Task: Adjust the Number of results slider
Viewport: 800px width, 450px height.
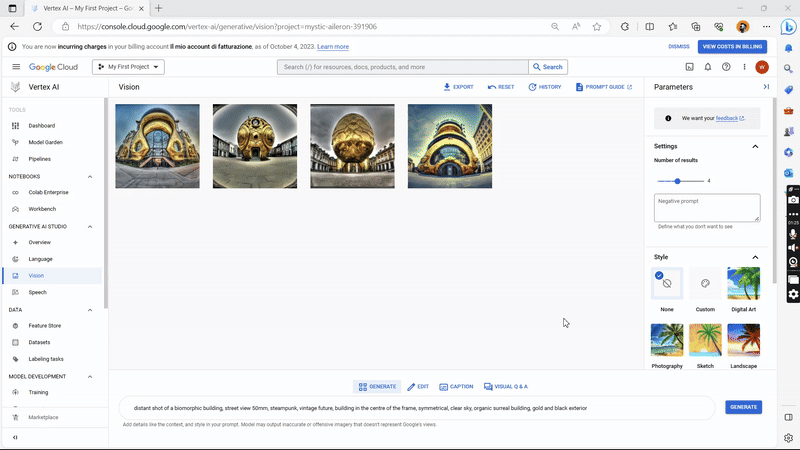Action: click(x=678, y=181)
